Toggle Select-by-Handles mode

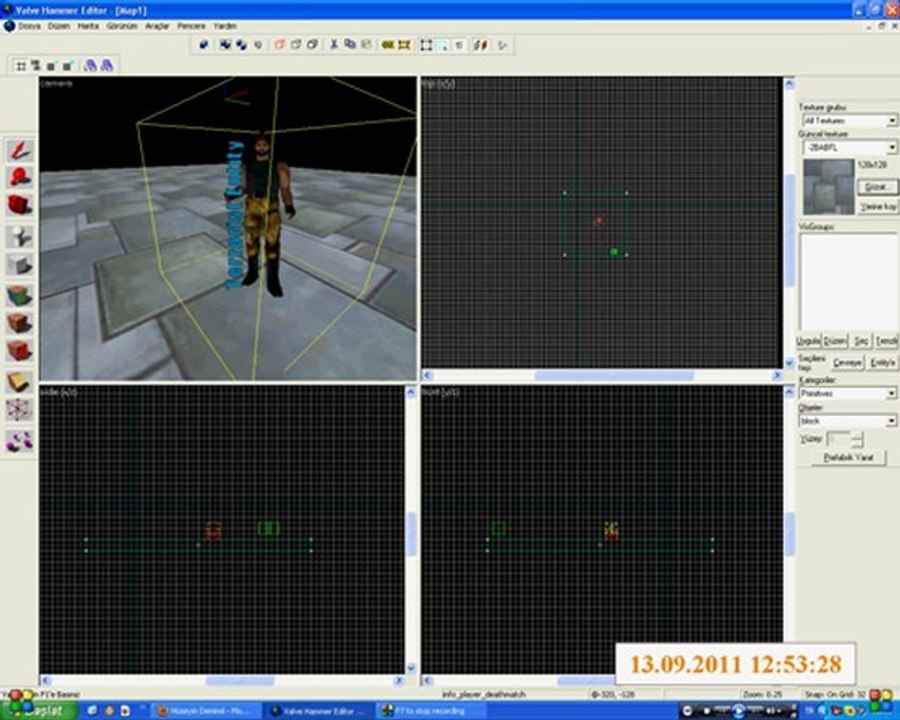426,45
